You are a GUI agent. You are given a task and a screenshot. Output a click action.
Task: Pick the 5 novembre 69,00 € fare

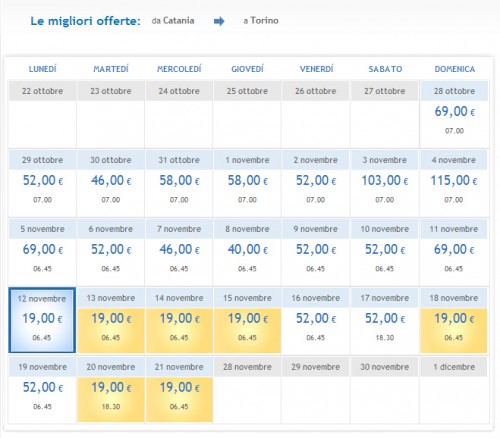(42, 252)
